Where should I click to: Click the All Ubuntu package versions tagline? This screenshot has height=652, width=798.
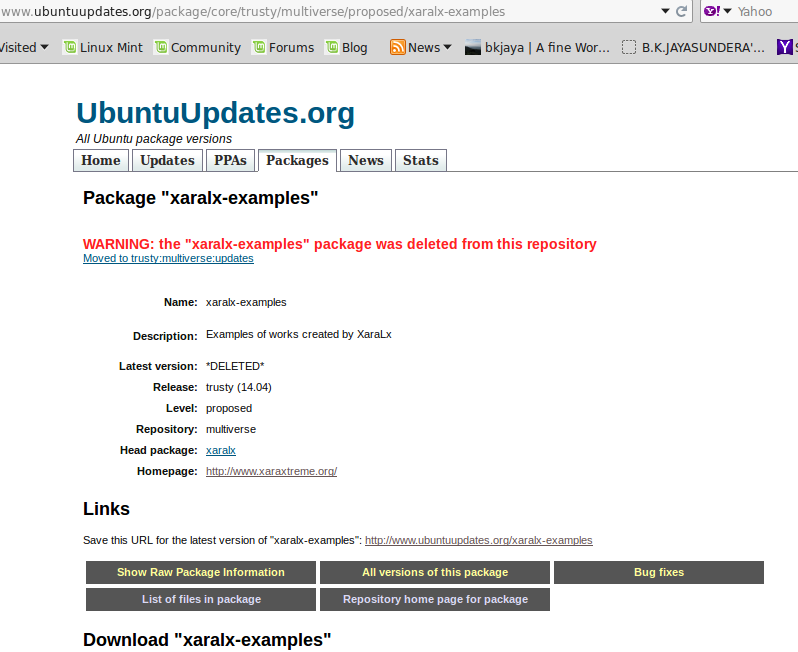[x=154, y=139]
